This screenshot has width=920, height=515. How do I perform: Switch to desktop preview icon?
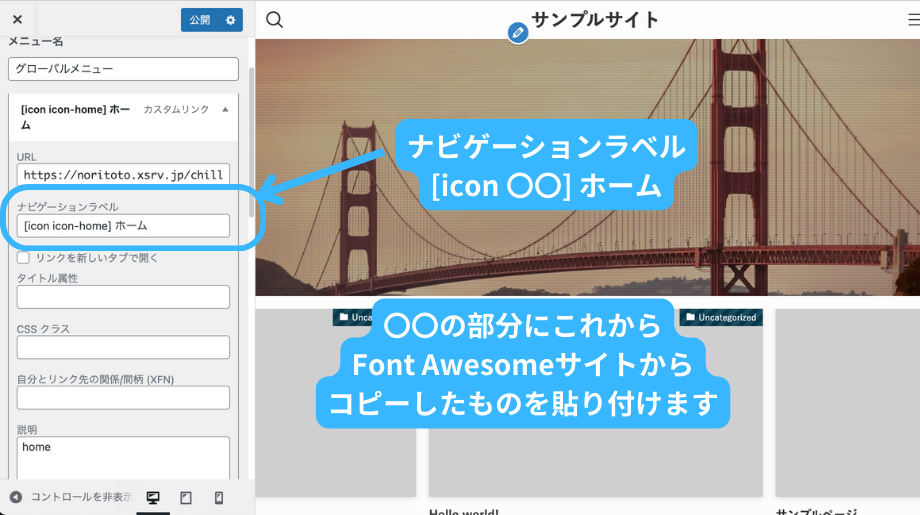coord(153,498)
